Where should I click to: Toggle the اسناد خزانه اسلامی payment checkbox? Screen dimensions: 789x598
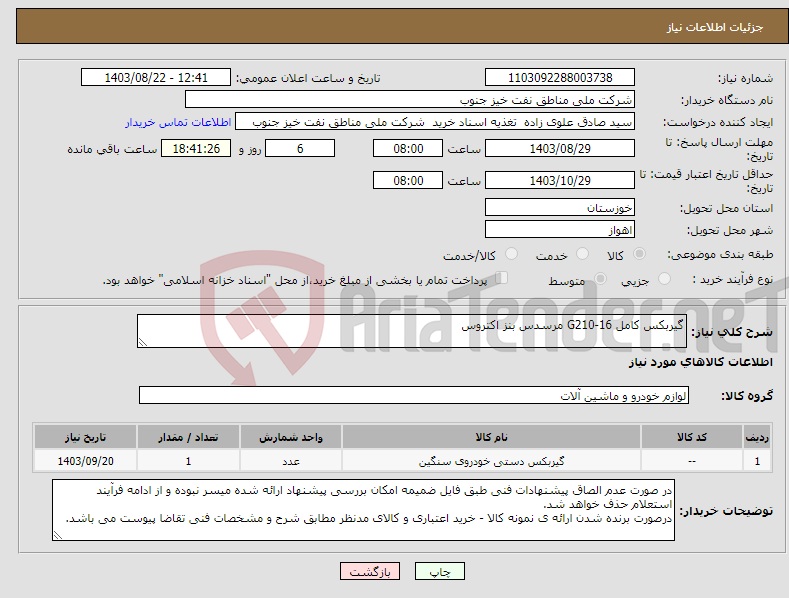[x=502, y=277]
